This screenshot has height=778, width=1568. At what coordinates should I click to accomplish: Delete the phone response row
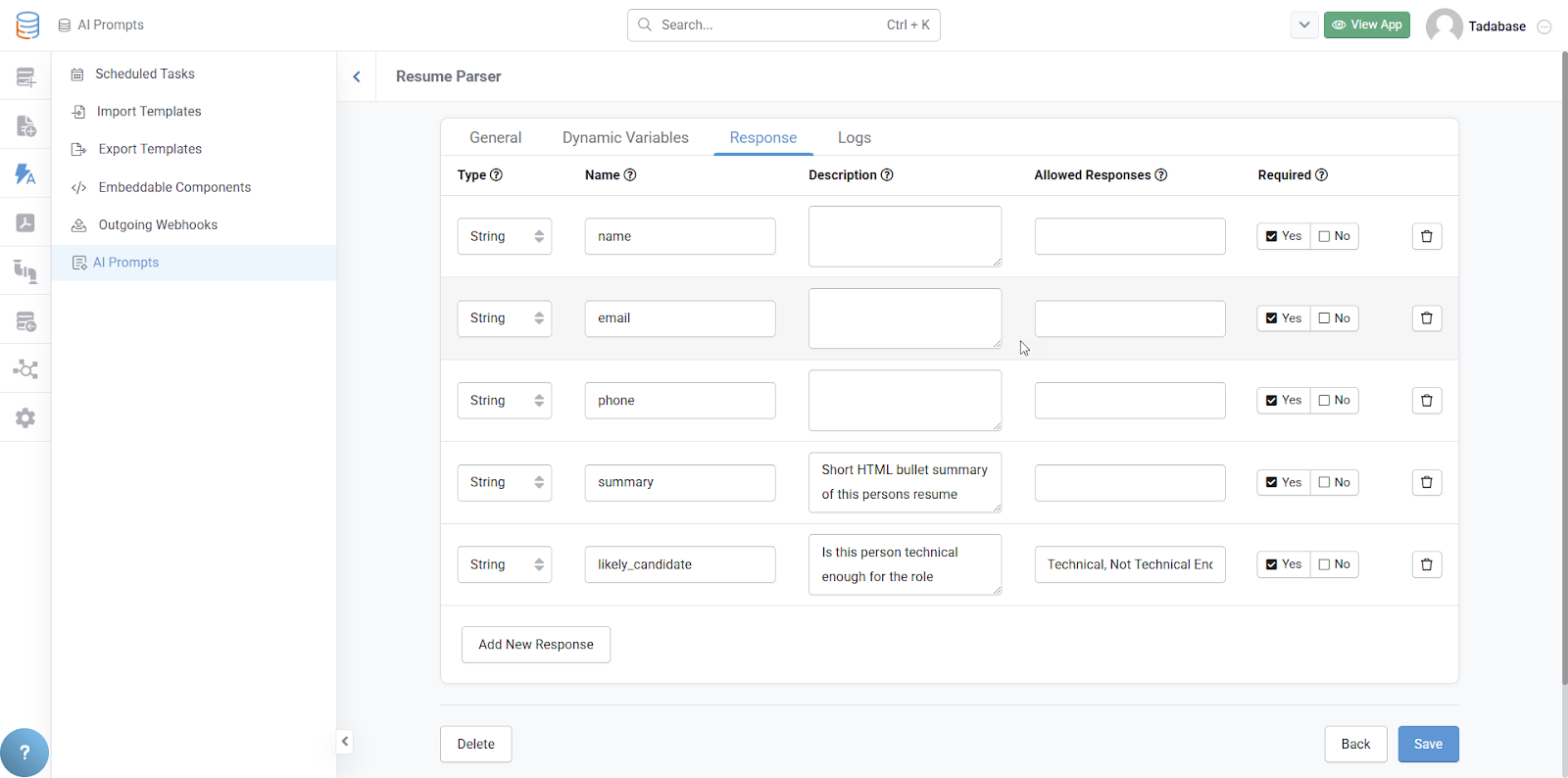pos(1427,401)
